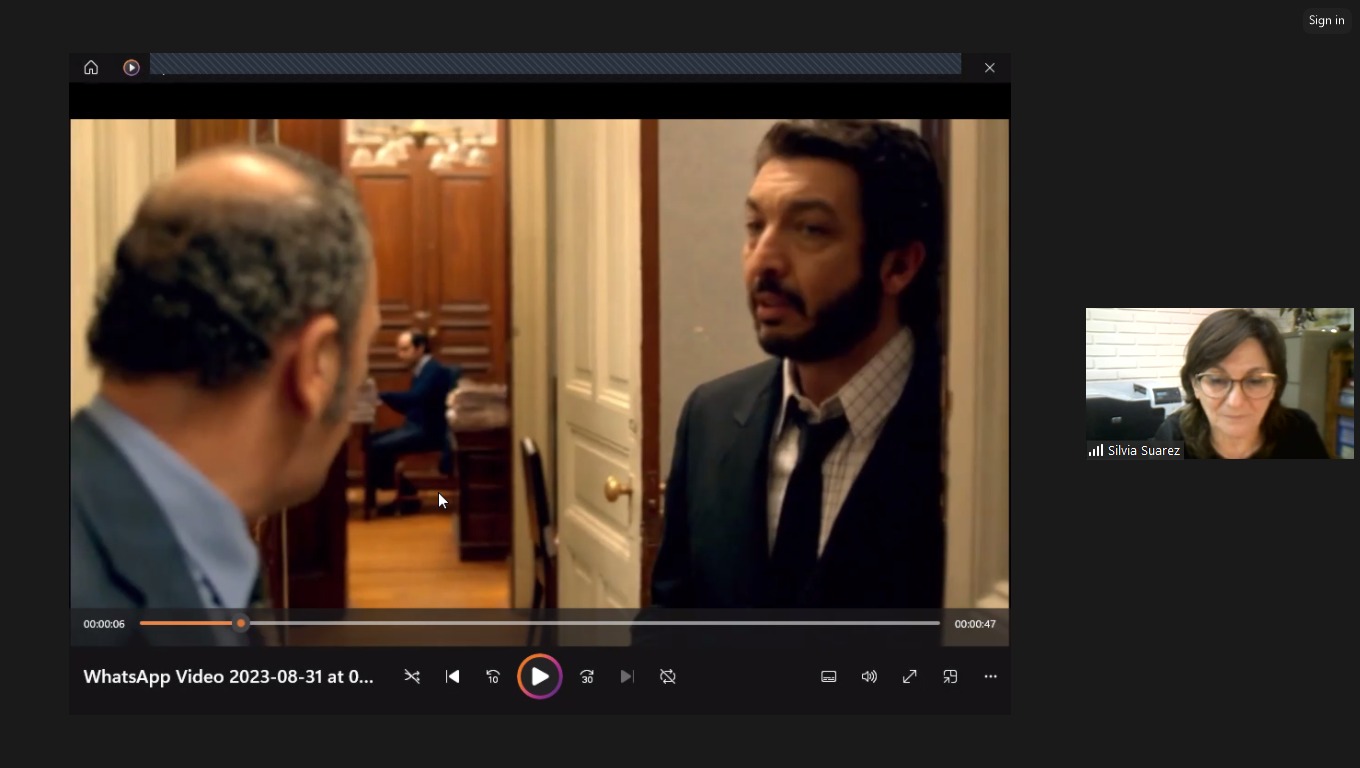
Task: Skip back 10 seconds
Action: 493,677
